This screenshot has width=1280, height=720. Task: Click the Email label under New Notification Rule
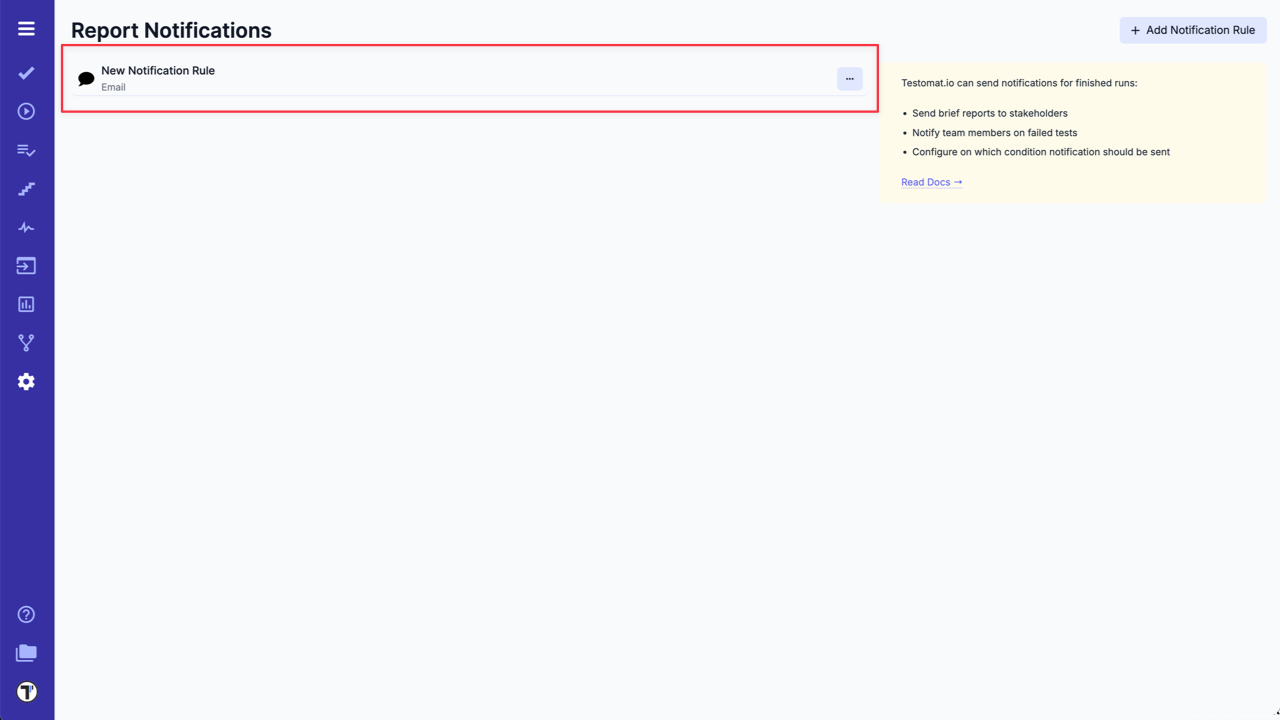(x=113, y=87)
